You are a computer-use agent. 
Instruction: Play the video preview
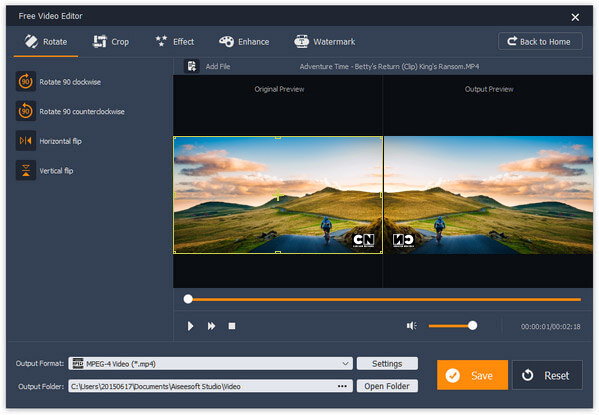pyautogui.click(x=190, y=326)
